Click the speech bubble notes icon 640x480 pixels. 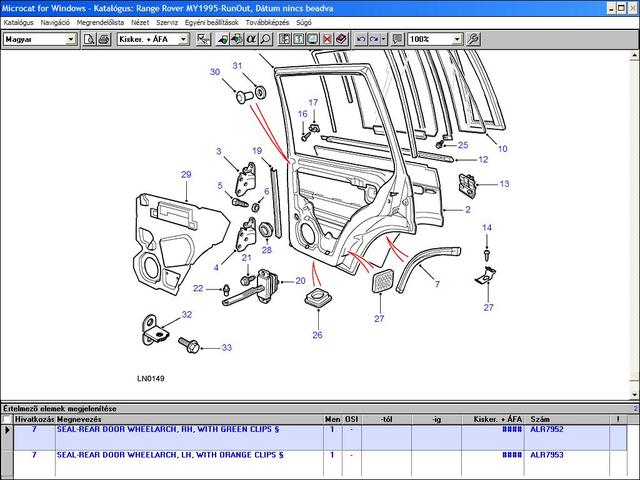[x=397, y=39]
